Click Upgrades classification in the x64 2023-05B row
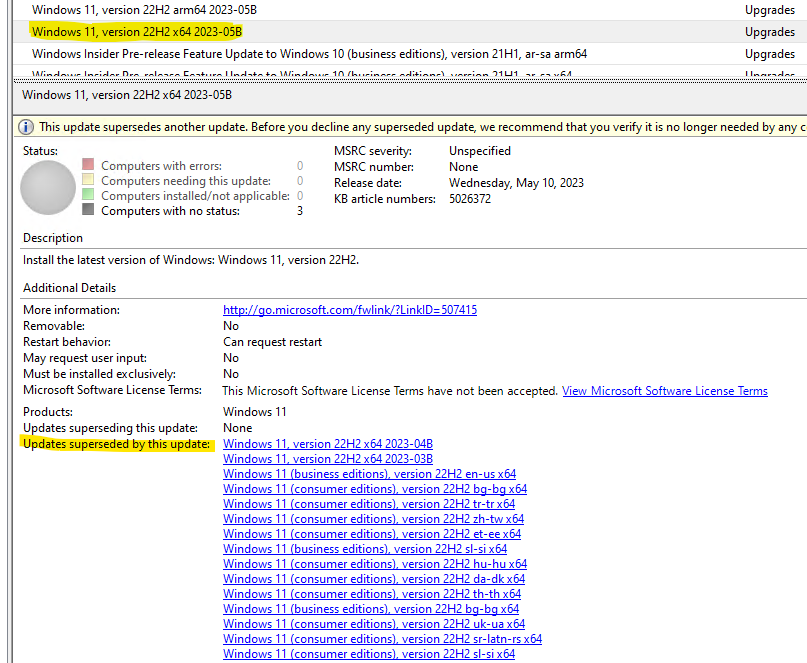 click(x=769, y=32)
